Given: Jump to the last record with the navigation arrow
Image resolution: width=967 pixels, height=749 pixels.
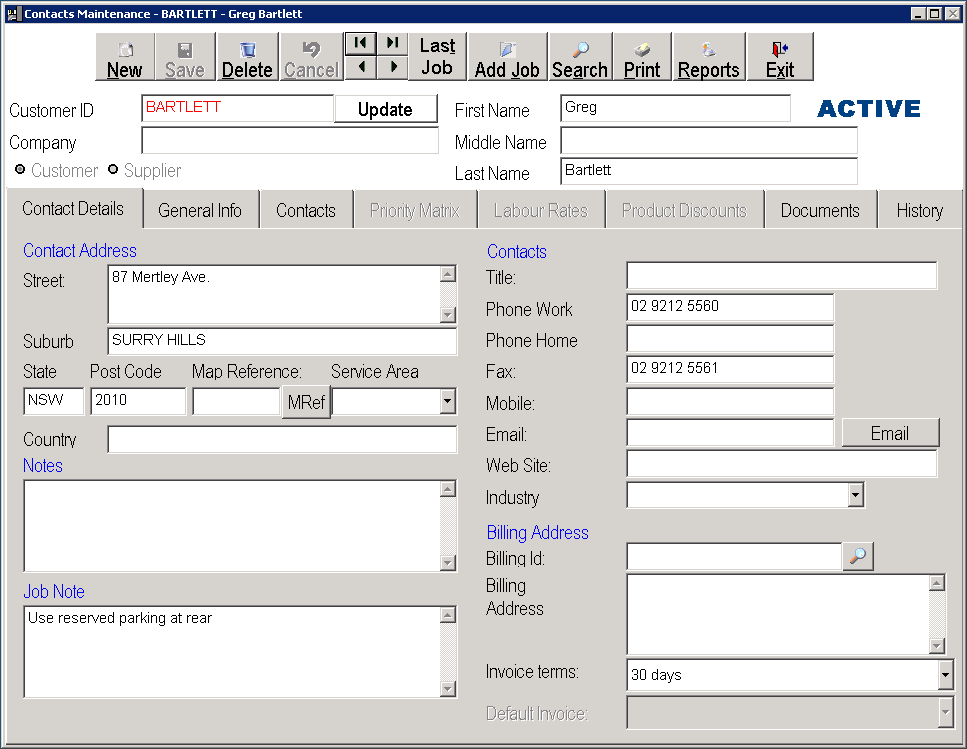Looking at the screenshot, I should click(x=392, y=44).
